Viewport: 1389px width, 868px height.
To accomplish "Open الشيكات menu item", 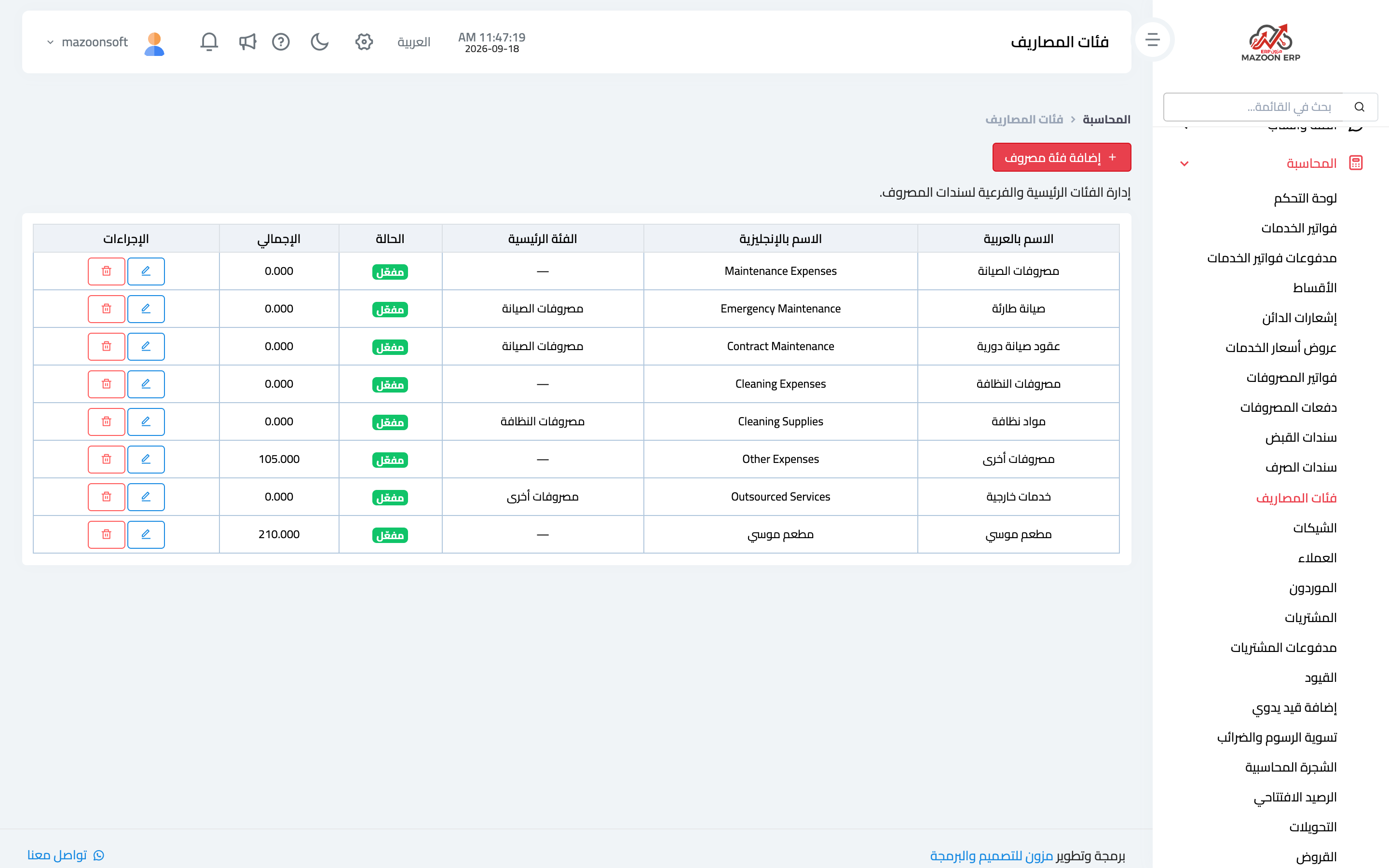I will tap(1315, 528).
